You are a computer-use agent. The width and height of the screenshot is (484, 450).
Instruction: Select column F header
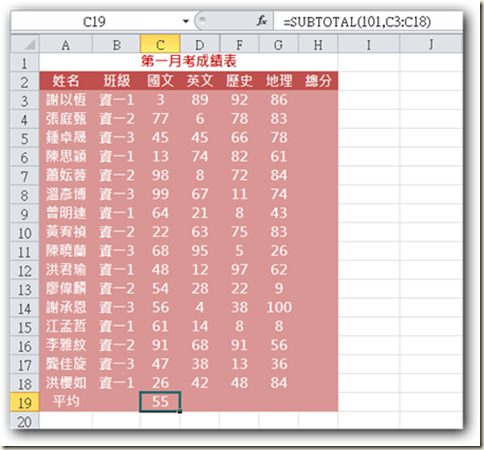(239, 44)
